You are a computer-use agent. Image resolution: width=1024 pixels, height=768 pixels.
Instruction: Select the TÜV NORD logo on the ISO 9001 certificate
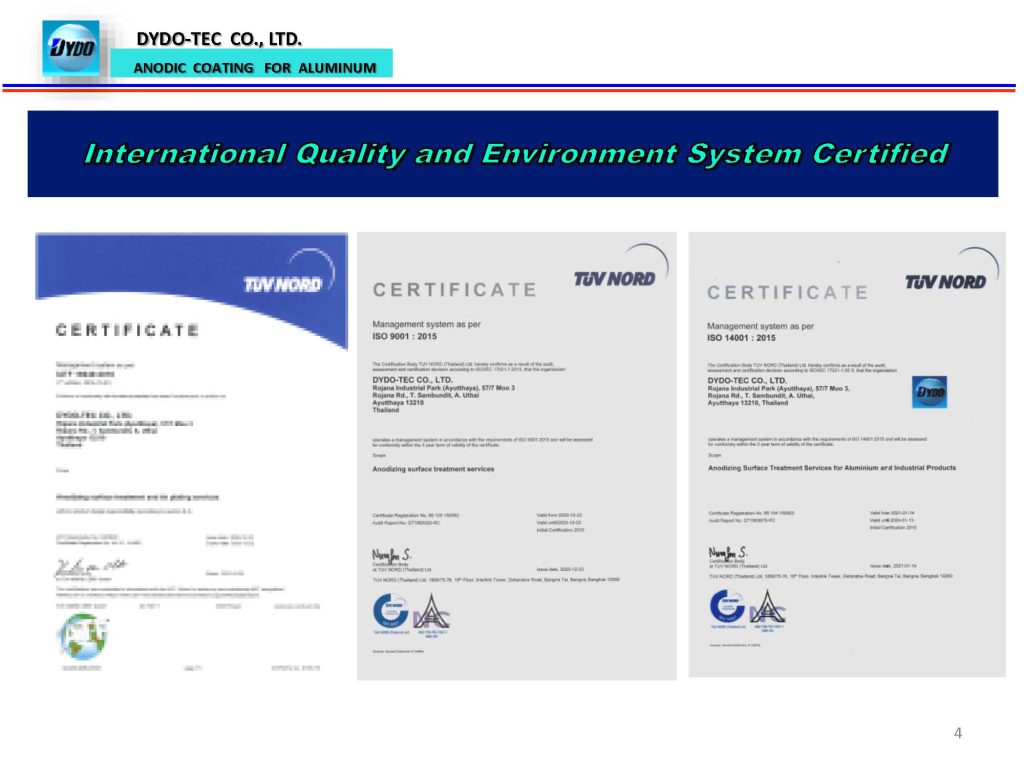tap(614, 278)
